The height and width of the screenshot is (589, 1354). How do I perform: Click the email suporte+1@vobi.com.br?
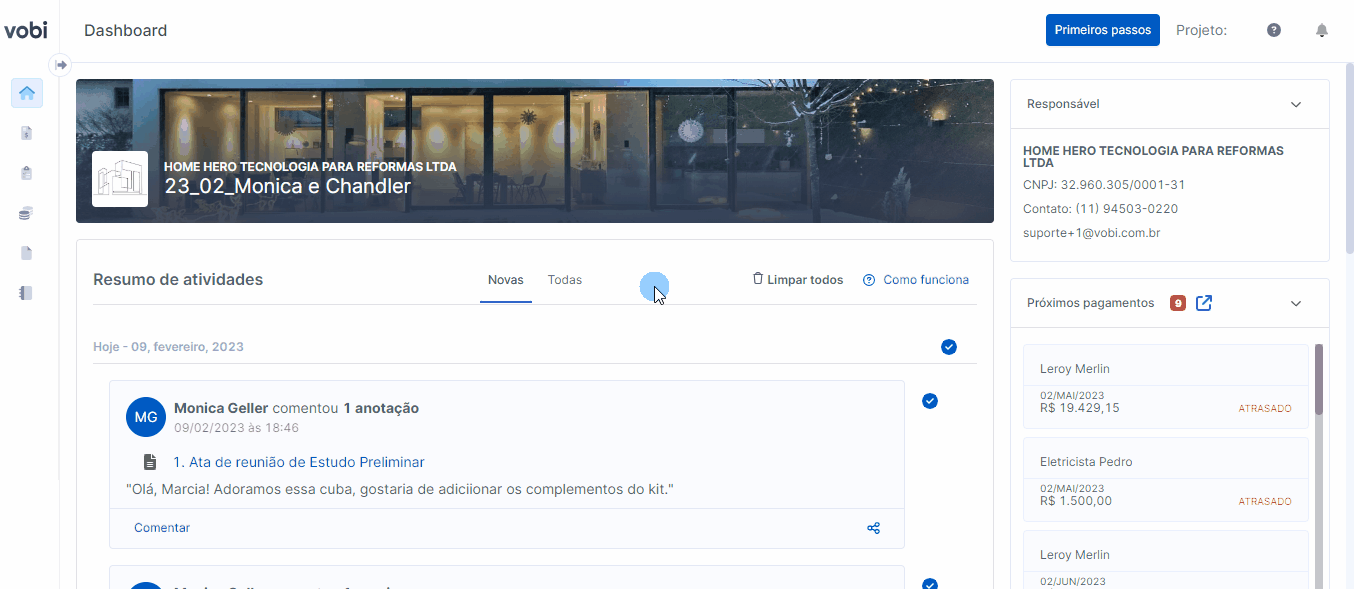pos(1091,233)
